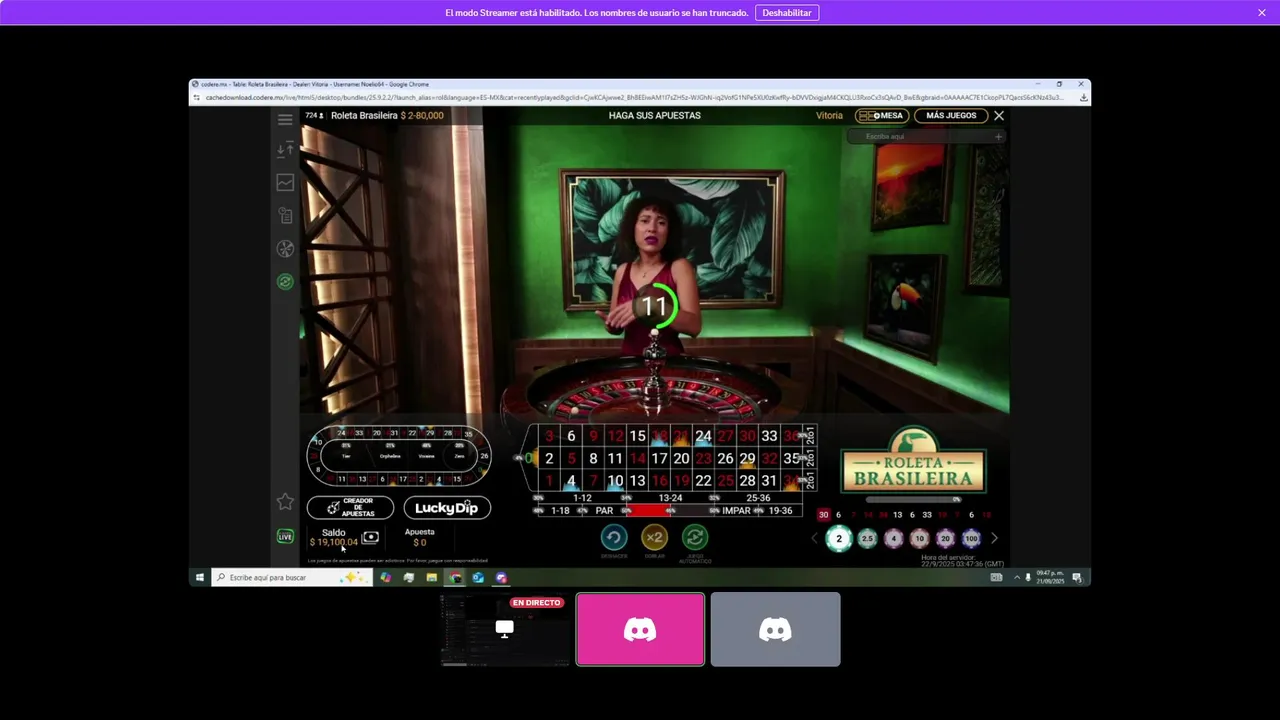Click the cash deposit icon beside Saldo
Image resolution: width=1280 pixels, height=720 pixels.
pyautogui.click(x=370, y=537)
